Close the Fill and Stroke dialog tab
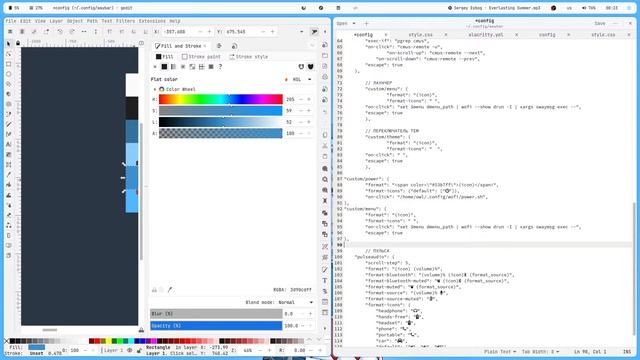 [205, 46]
